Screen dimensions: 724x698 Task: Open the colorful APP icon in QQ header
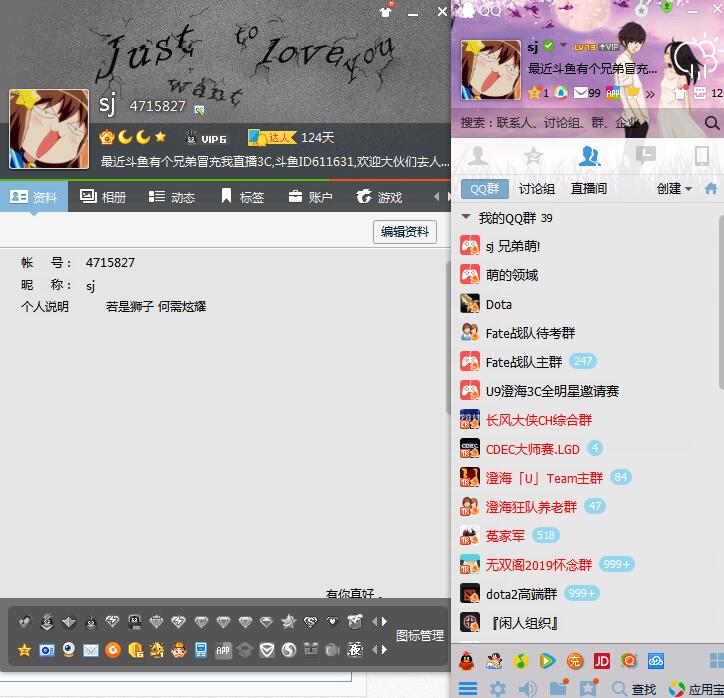613,93
